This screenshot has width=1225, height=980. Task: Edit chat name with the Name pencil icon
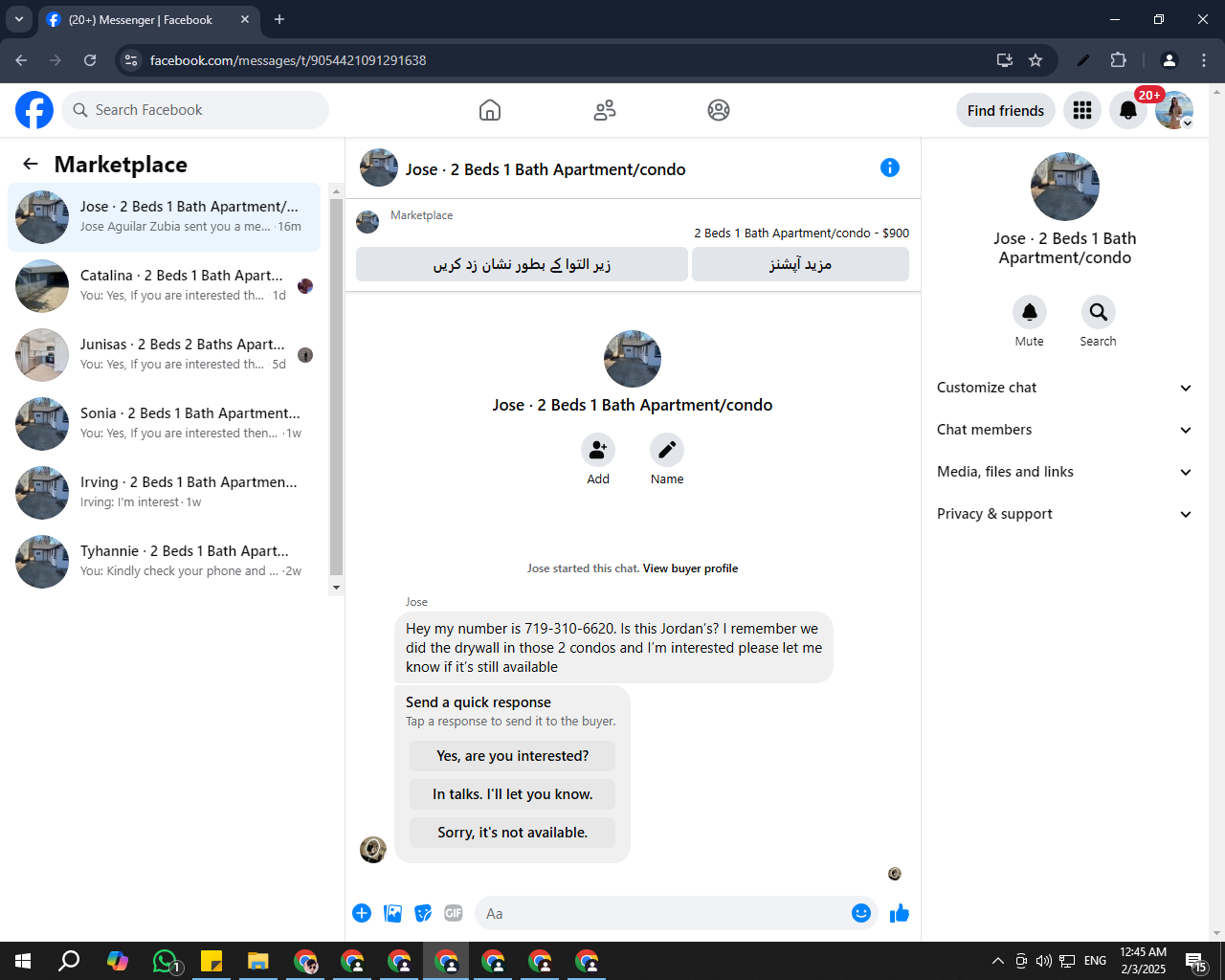point(667,450)
